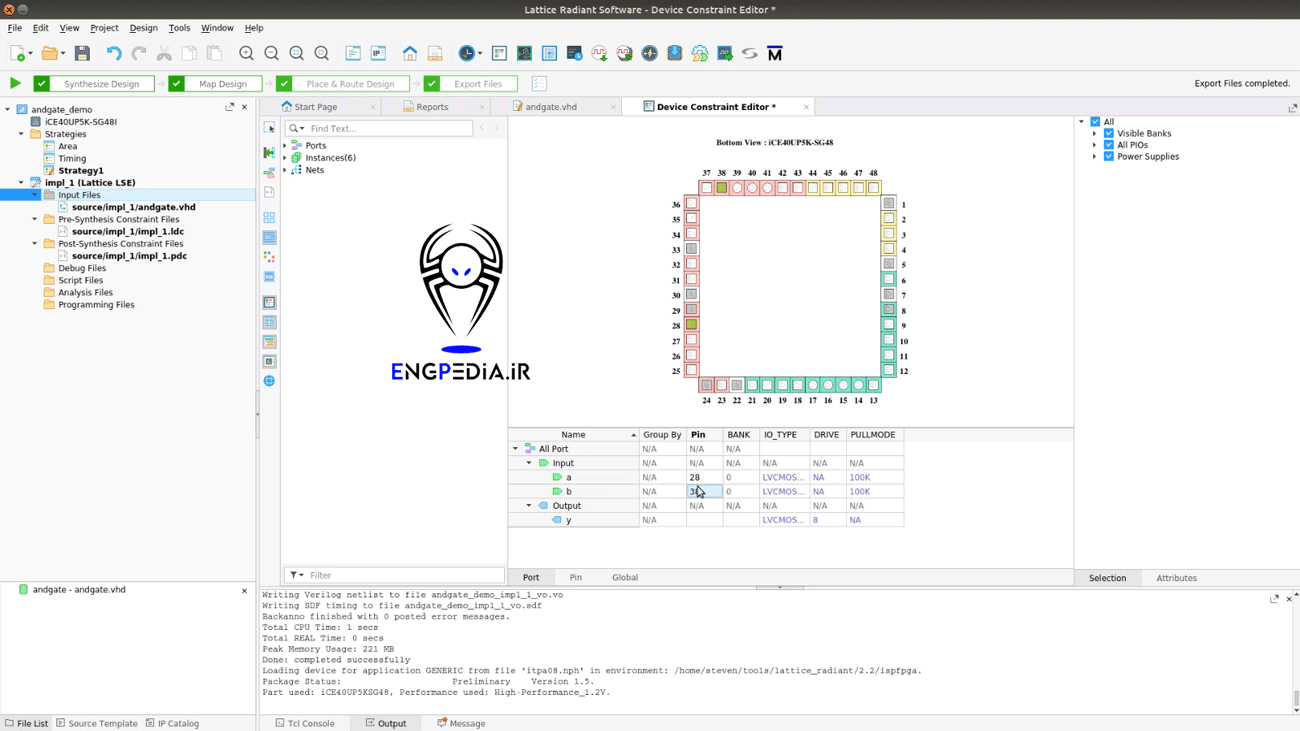Open the Filter dropdown arrow
This screenshot has height=731, width=1300.
(x=296, y=575)
